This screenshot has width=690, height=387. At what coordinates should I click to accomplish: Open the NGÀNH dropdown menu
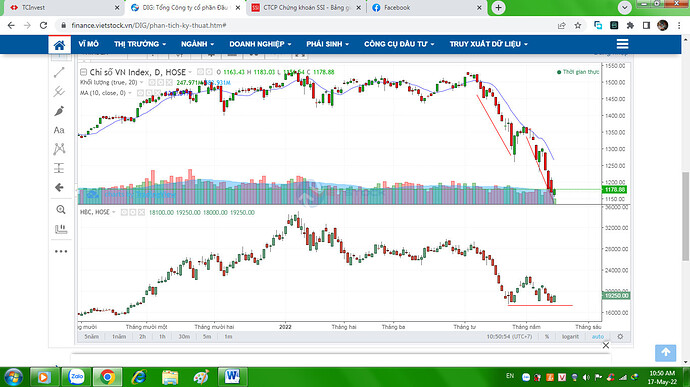[x=198, y=44]
